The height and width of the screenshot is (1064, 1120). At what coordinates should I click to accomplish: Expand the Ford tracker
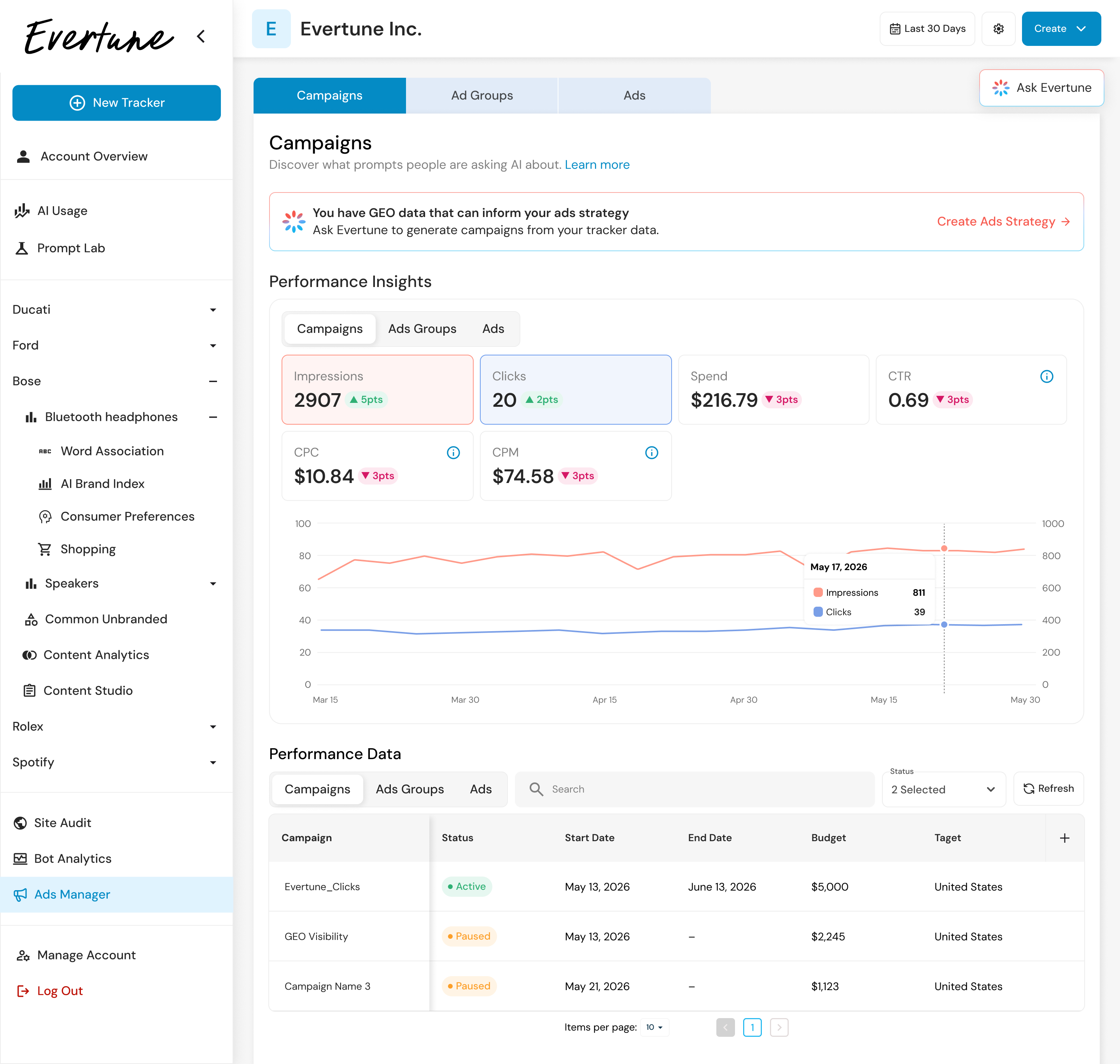click(213, 345)
